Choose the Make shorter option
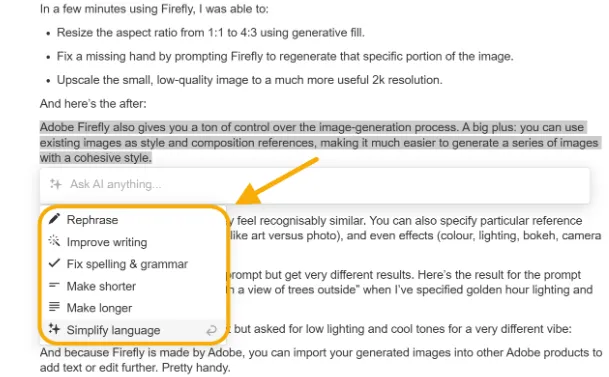This screenshot has height=377, width=609. tap(101, 286)
